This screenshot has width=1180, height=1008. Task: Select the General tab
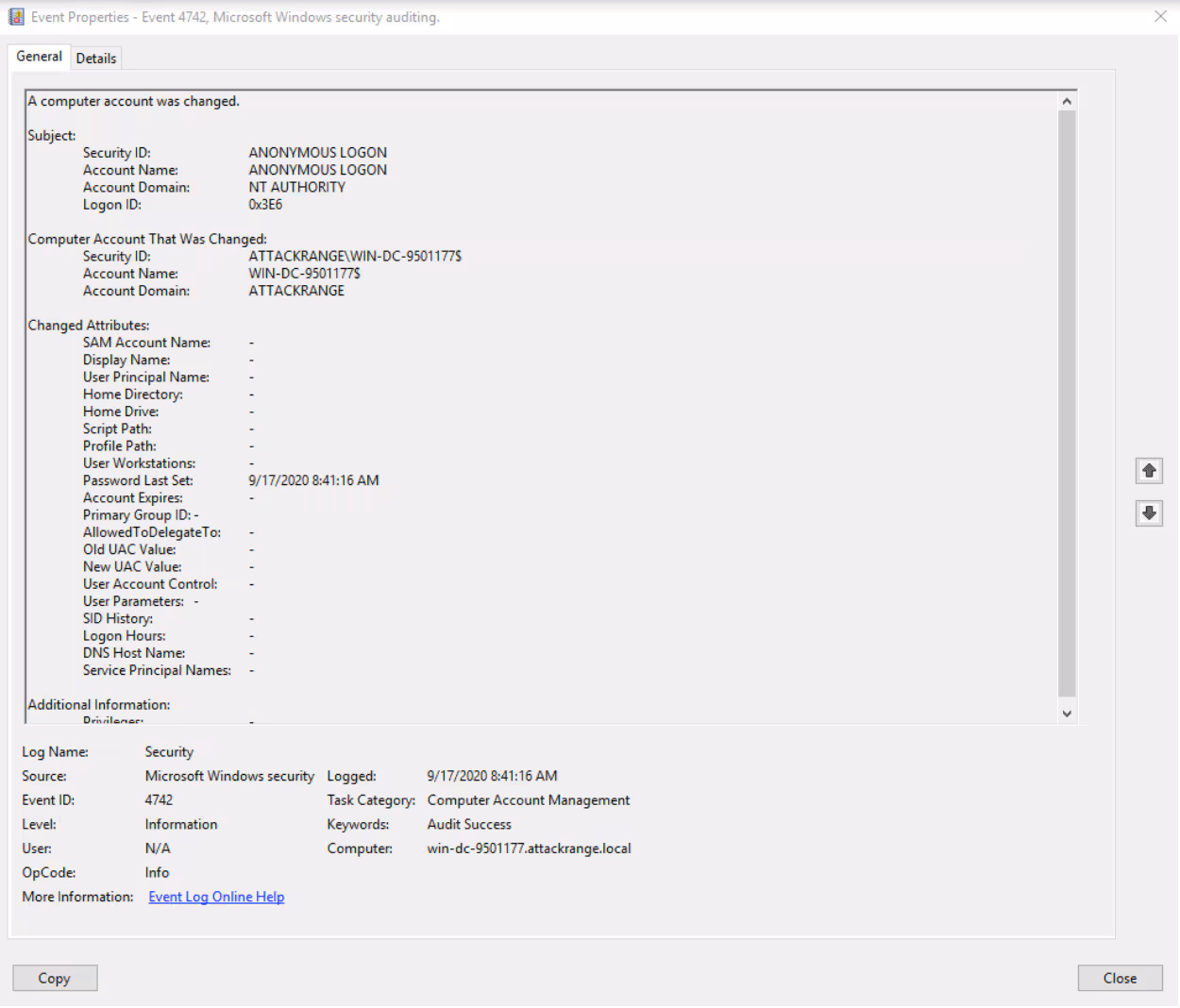click(39, 57)
